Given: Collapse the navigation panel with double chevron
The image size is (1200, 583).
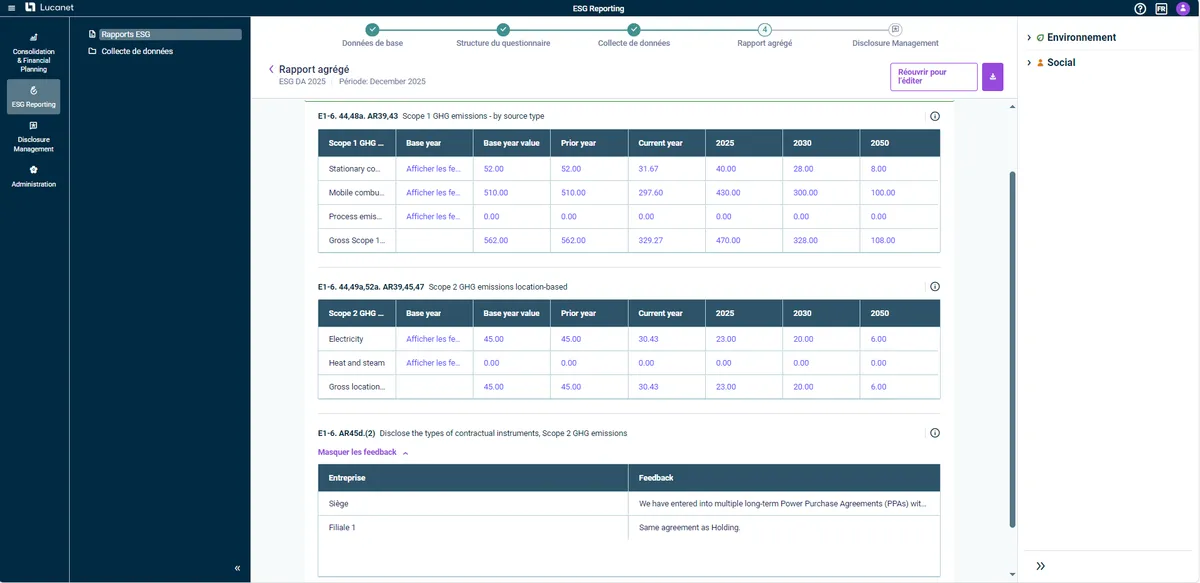Looking at the screenshot, I should click(x=237, y=568).
